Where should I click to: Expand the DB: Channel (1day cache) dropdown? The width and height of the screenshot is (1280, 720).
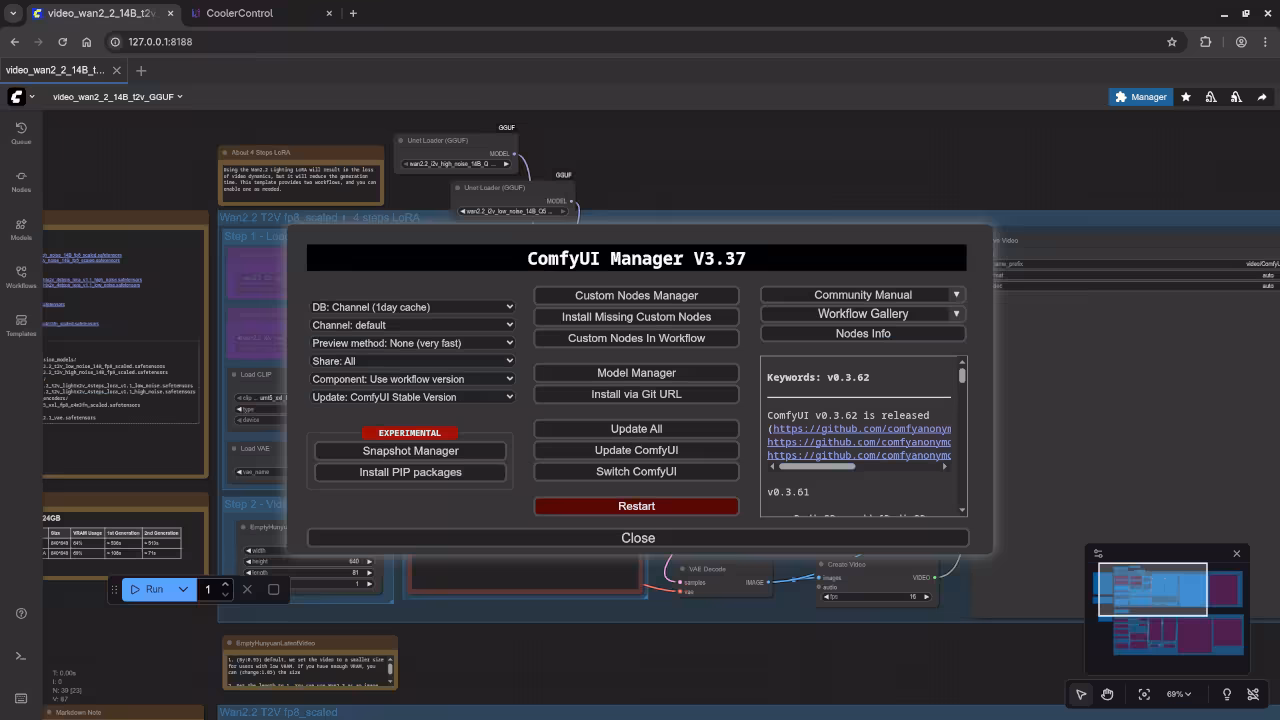[412, 307]
